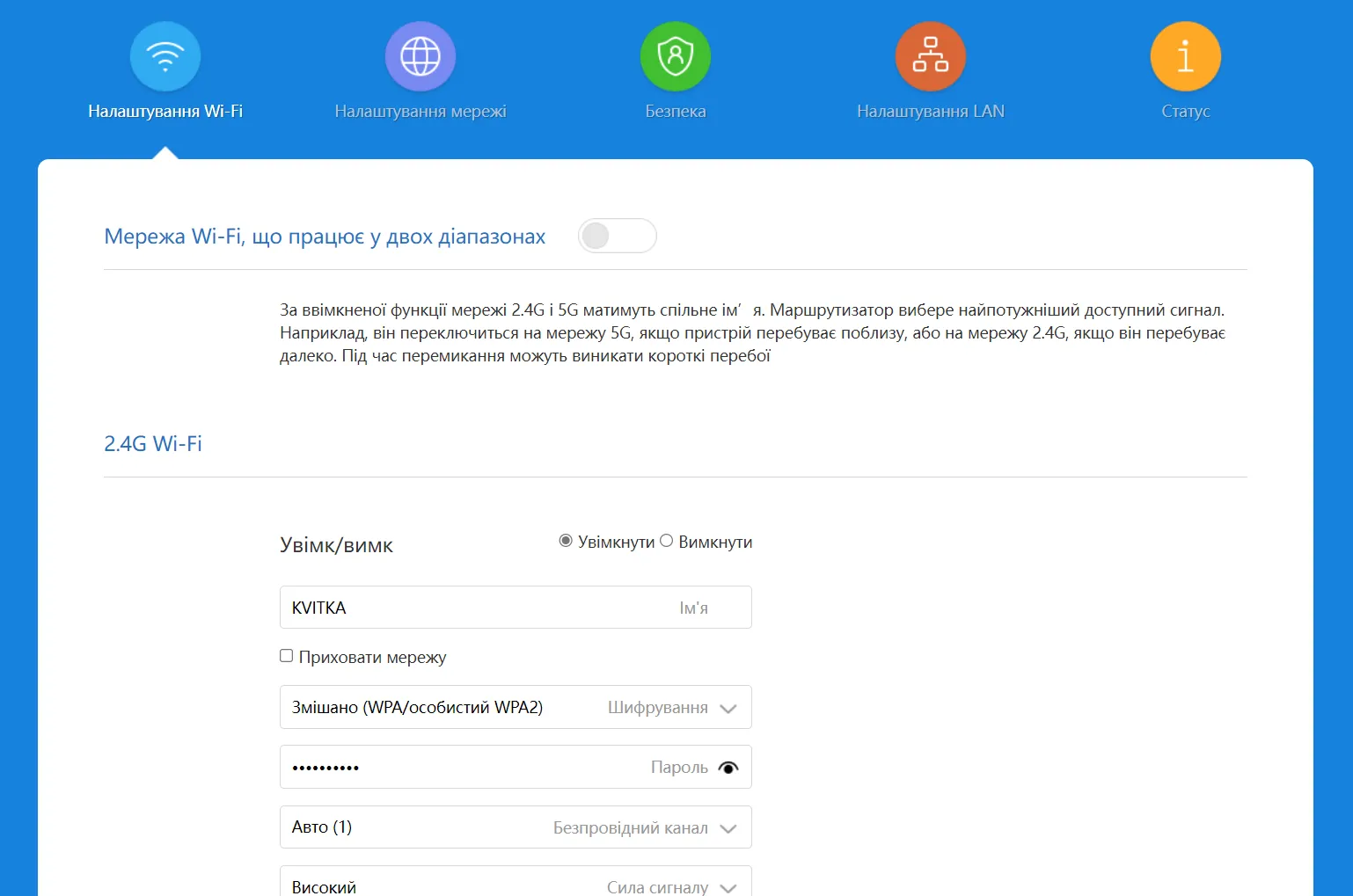
Task: Select the Увімкнути radio button
Action: [x=566, y=541]
